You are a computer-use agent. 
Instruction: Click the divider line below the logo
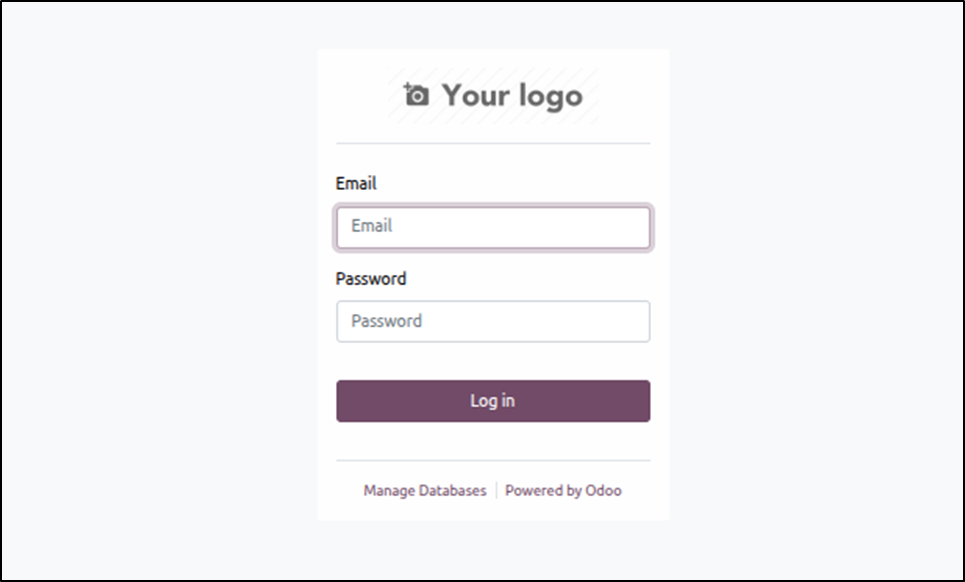[493, 144]
